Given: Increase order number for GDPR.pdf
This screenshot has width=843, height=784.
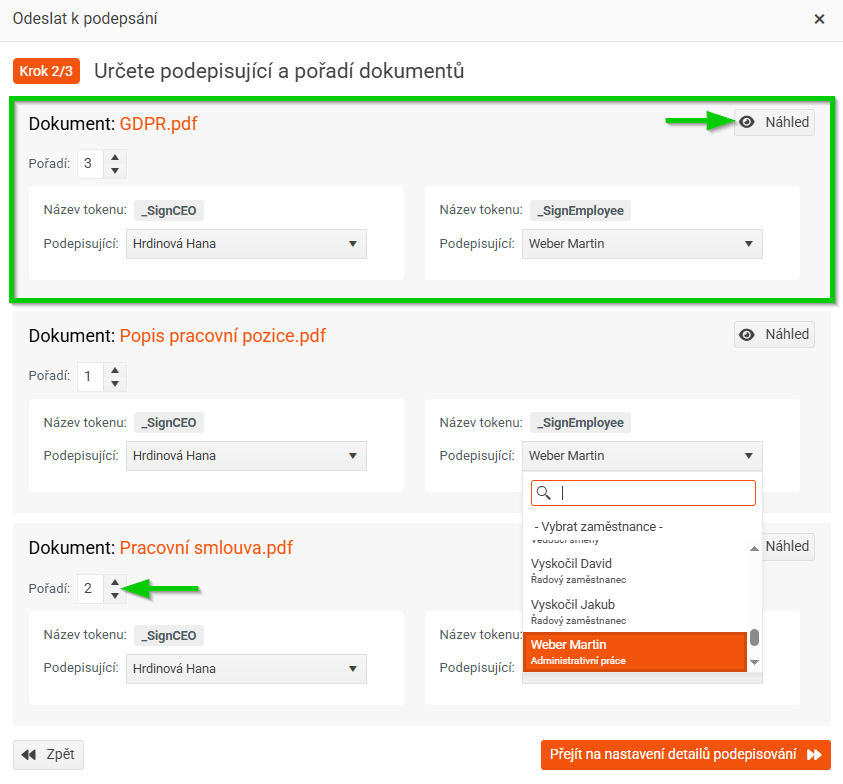Looking at the screenshot, I should click(x=115, y=157).
